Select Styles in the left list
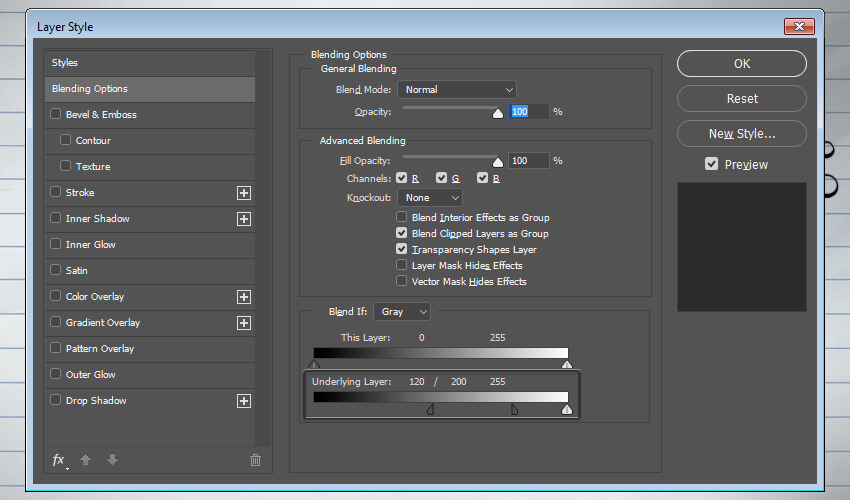850x500 pixels. pyautogui.click(x=150, y=63)
